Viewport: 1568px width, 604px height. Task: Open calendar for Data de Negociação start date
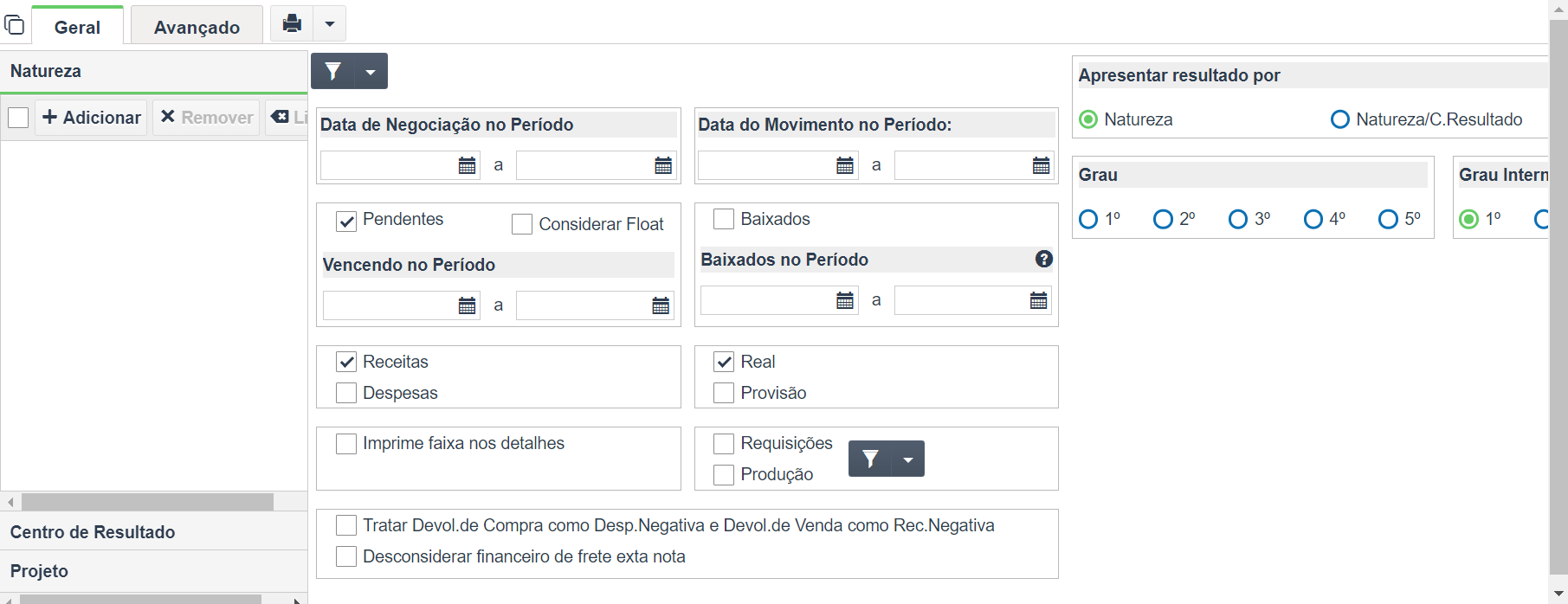(x=468, y=165)
